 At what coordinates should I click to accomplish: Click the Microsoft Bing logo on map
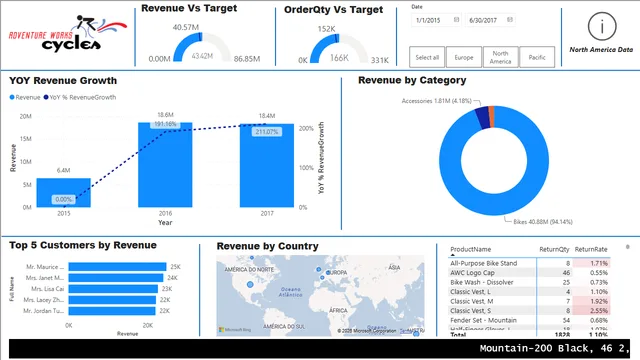235,329
